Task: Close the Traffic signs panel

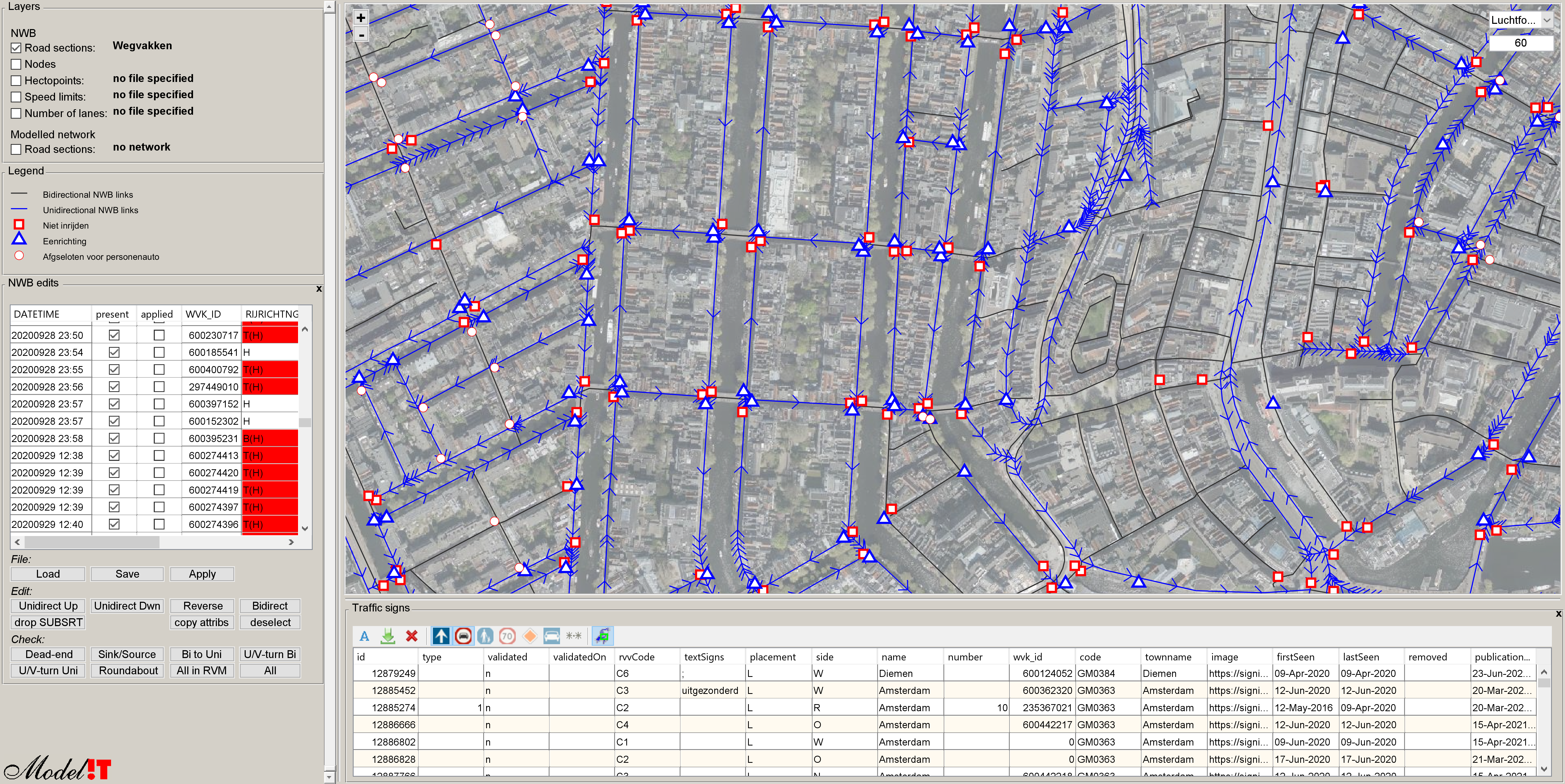Action: click(x=1558, y=614)
